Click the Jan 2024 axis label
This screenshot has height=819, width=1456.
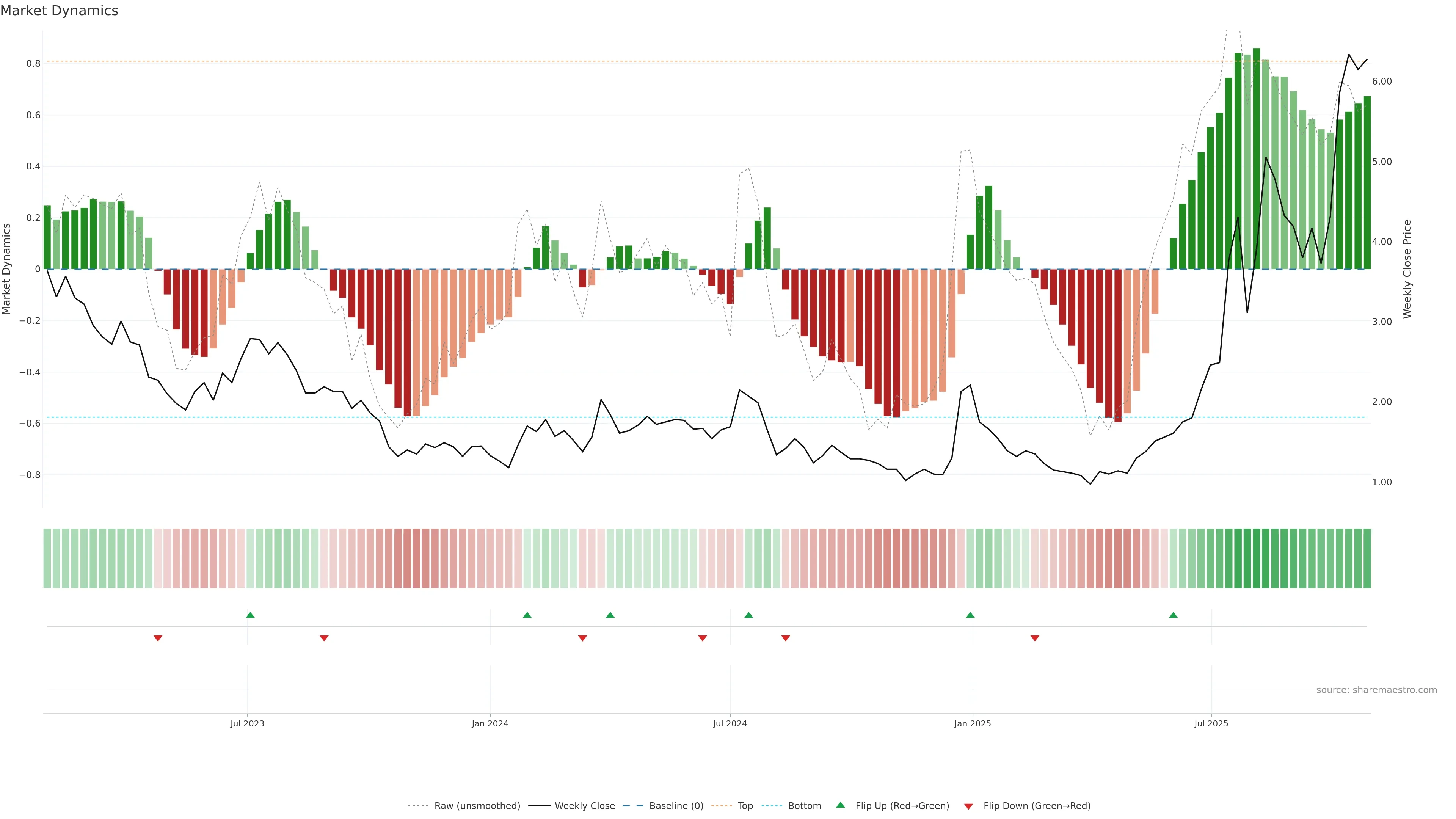pyautogui.click(x=490, y=723)
